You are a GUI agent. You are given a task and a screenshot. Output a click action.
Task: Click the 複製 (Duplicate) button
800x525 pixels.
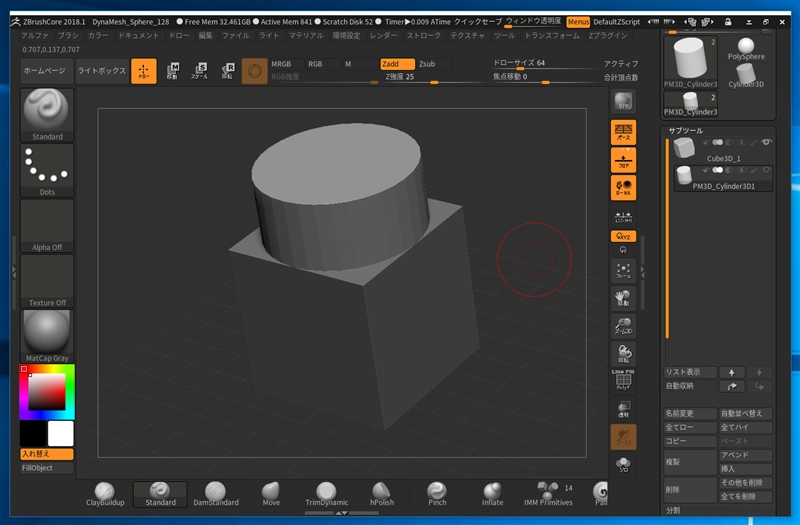pyautogui.click(x=690, y=462)
